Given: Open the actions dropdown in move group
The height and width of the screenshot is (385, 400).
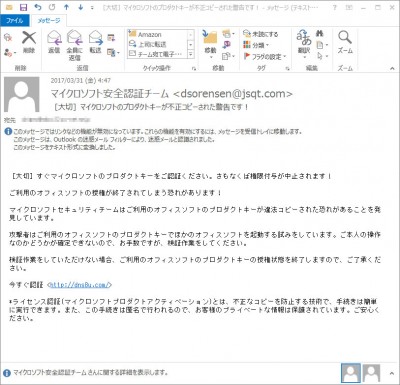Looking at the screenshot, I should (228, 56).
